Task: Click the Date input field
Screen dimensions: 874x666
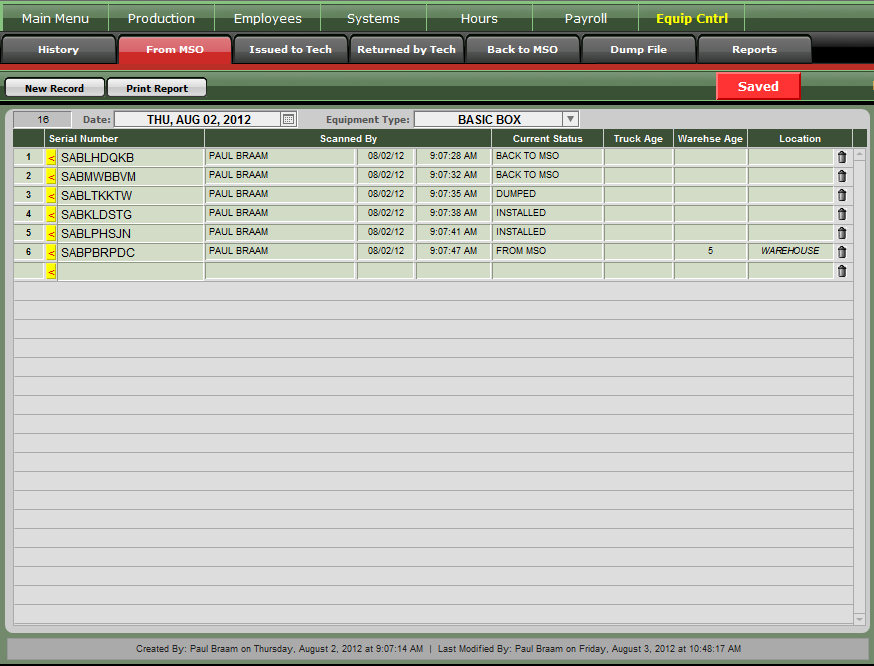Action: 197,119
